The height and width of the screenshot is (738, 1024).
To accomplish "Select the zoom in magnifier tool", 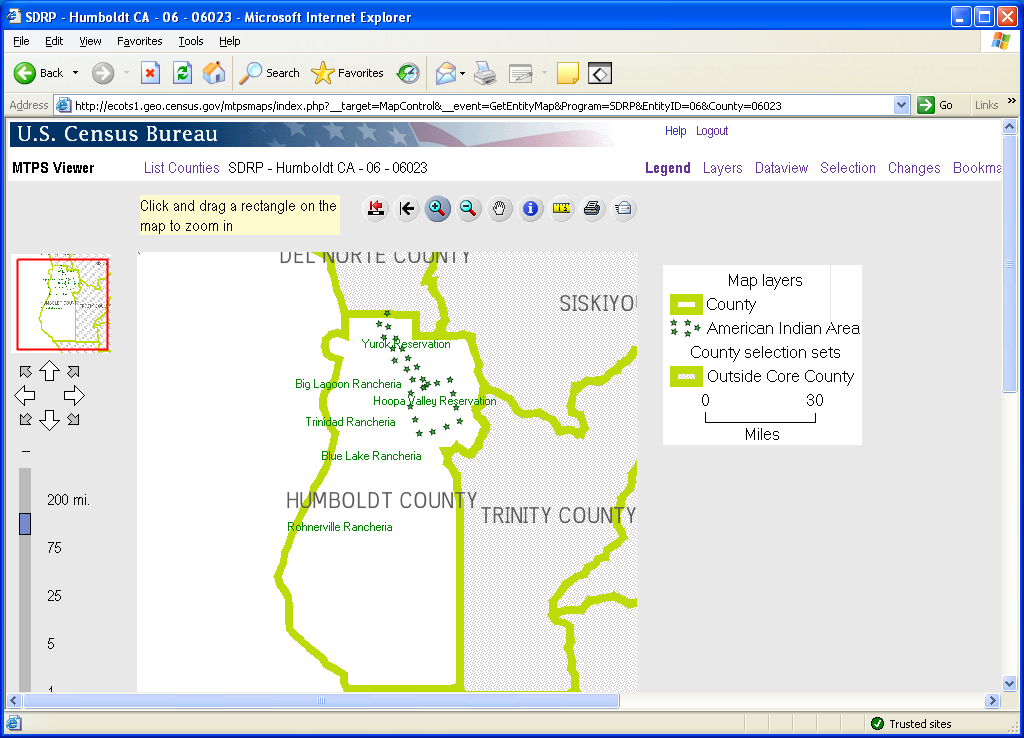I will [437, 208].
